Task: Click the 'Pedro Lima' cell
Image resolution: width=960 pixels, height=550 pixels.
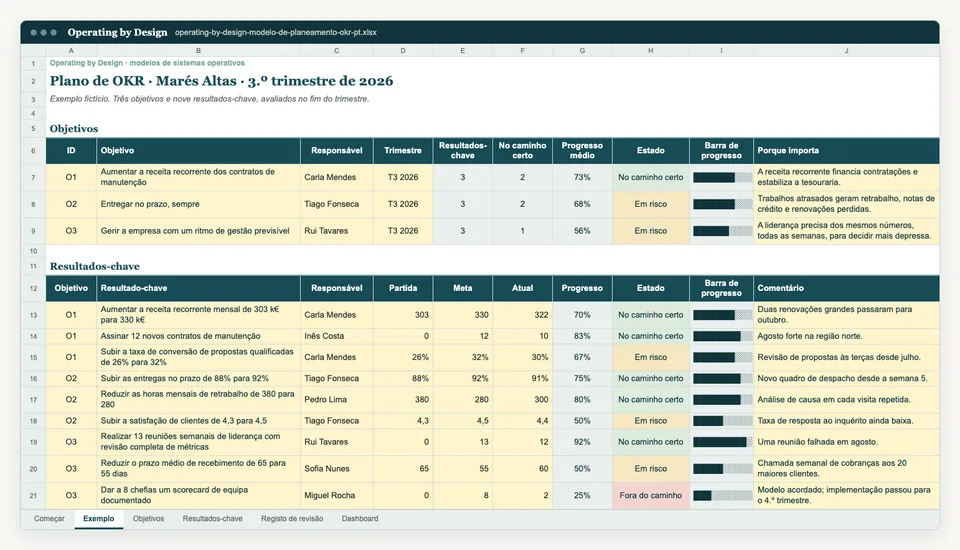Action: pos(337,400)
